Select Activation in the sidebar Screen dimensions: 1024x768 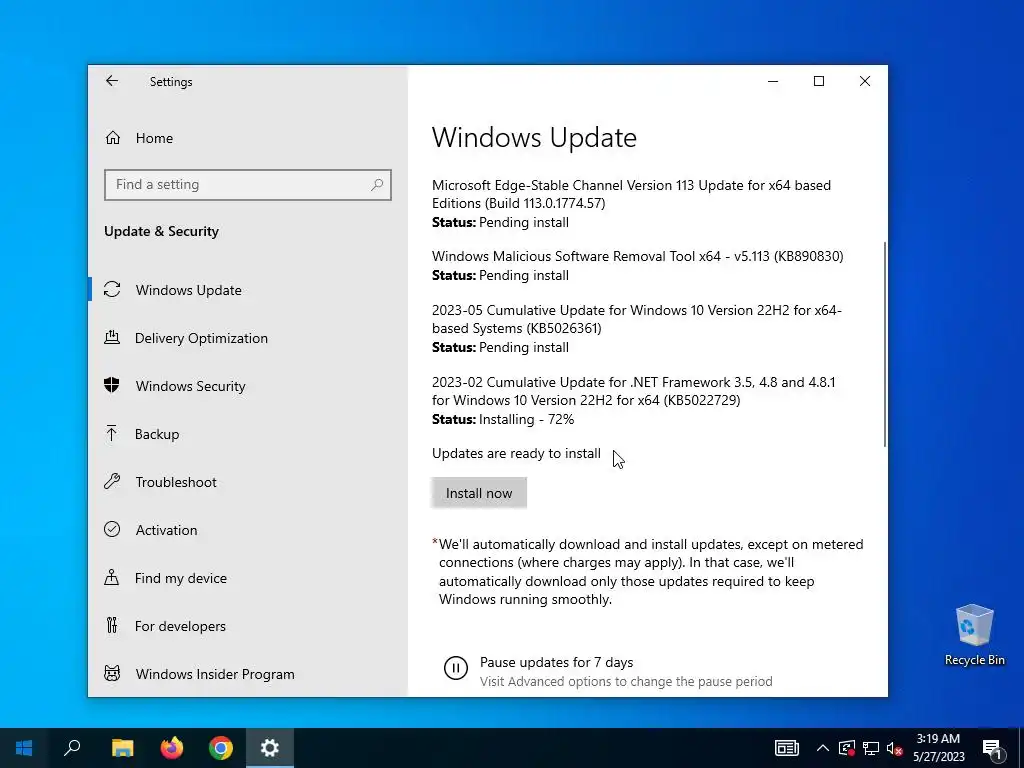tap(248, 530)
